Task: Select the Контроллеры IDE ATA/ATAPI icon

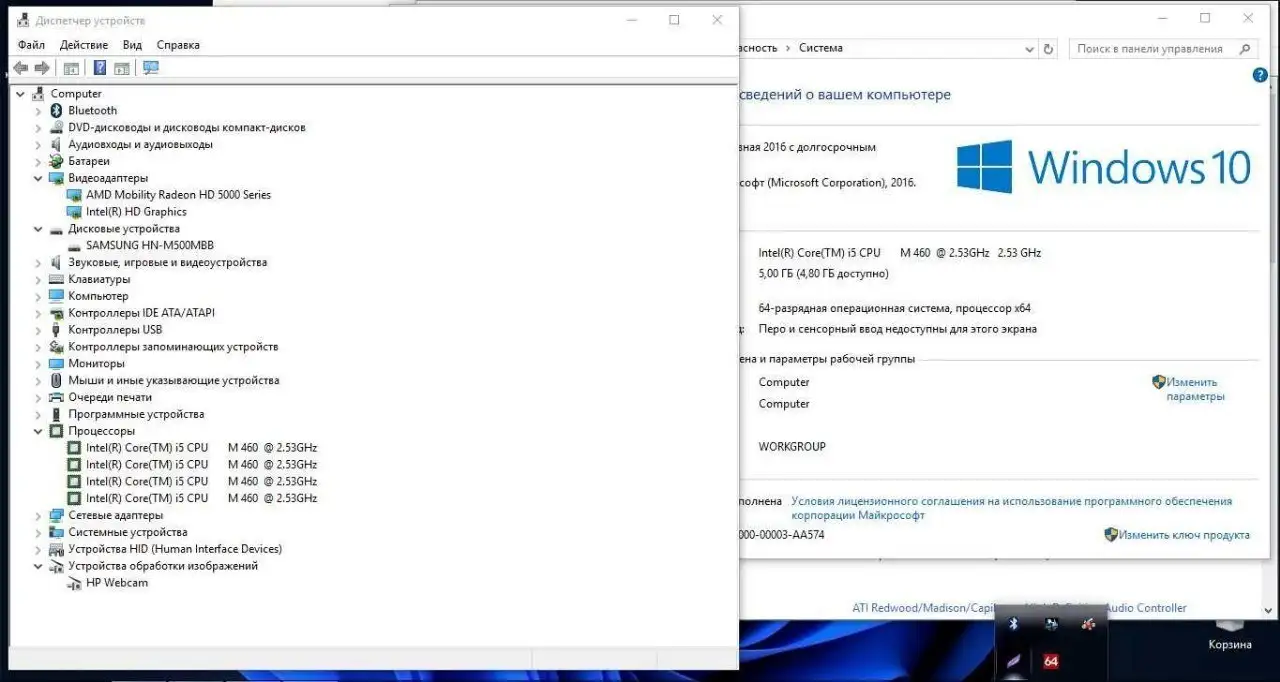Action: click(56, 313)
